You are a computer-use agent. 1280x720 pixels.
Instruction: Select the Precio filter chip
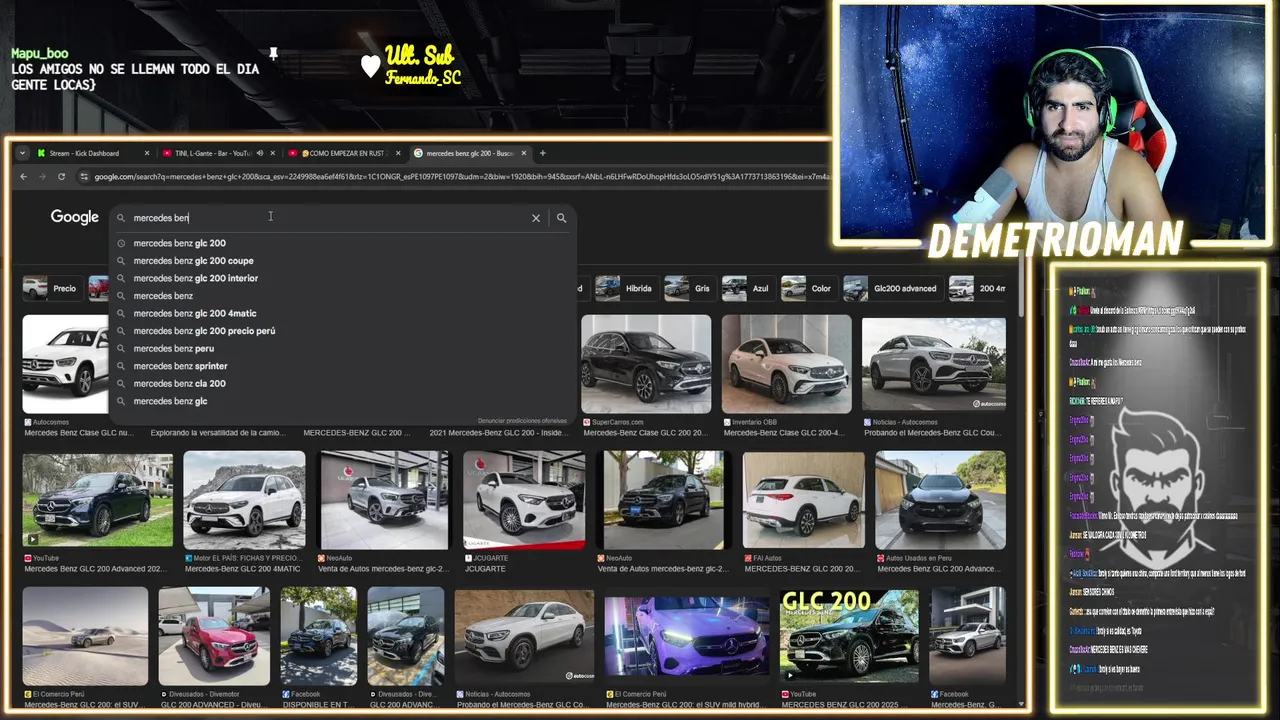(x=51, y=288)
